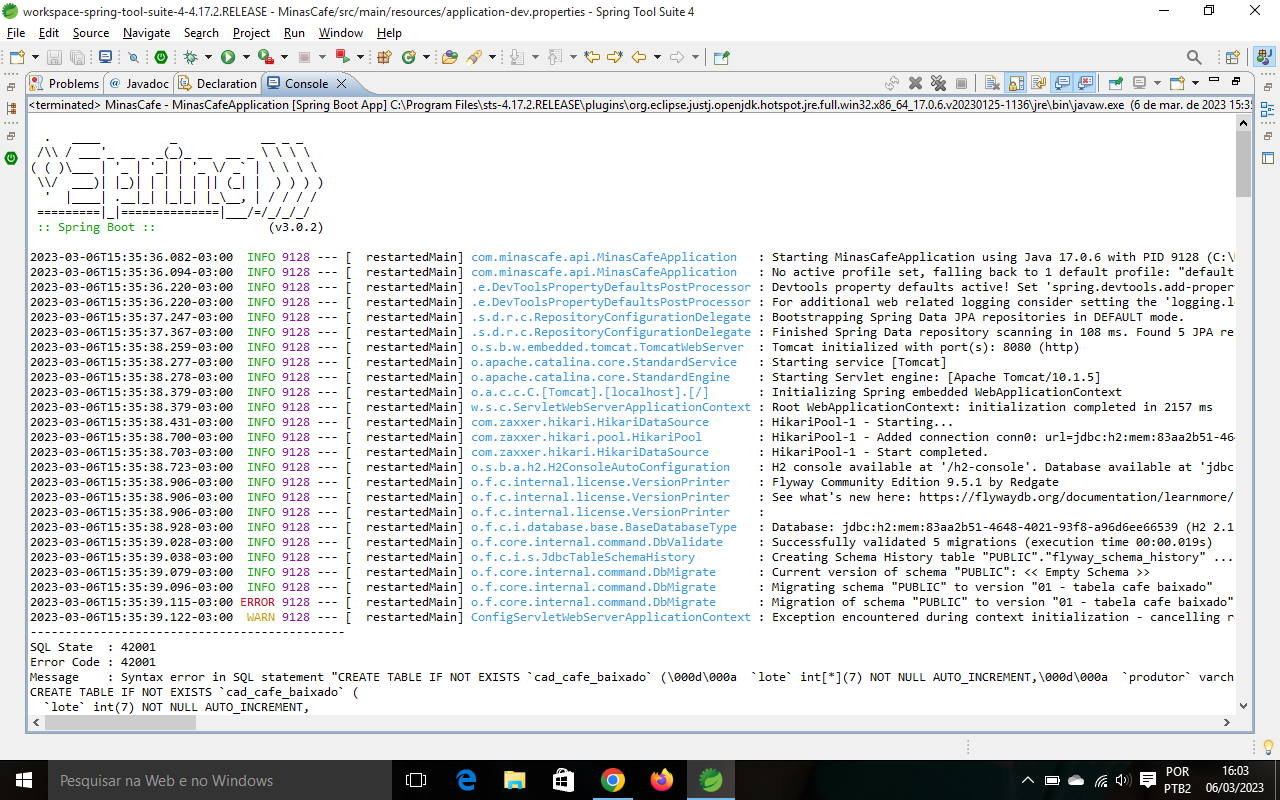The image size is (1280, 800).
Task: Click the Open Type folder icon
Action: coord(450,57)
